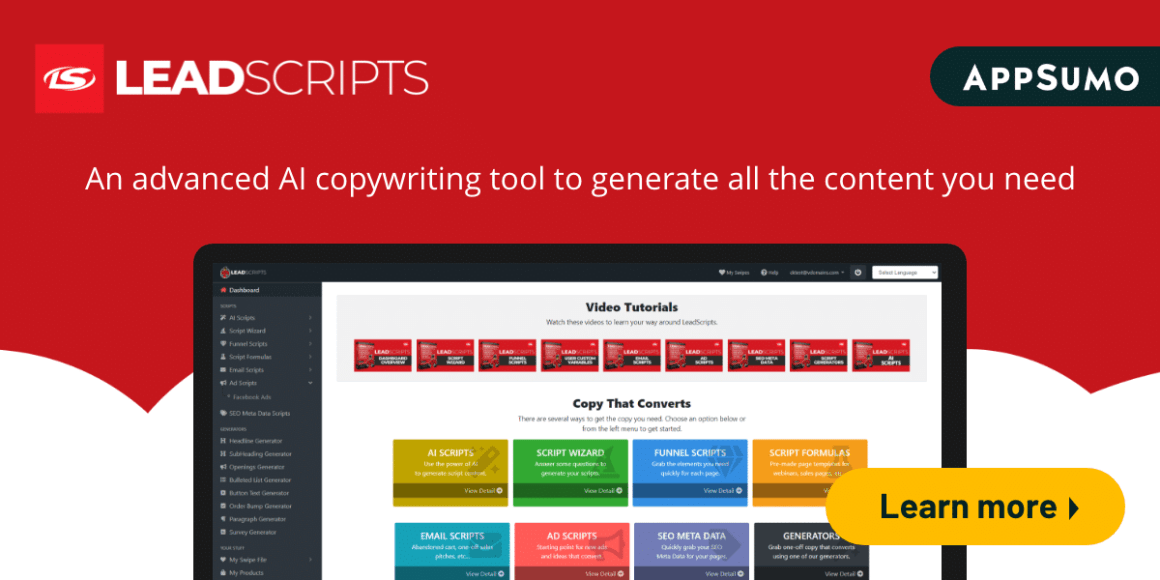Select the Email Scripts envelope icon
Screen dimensions: 1160x580
point(223,370)
